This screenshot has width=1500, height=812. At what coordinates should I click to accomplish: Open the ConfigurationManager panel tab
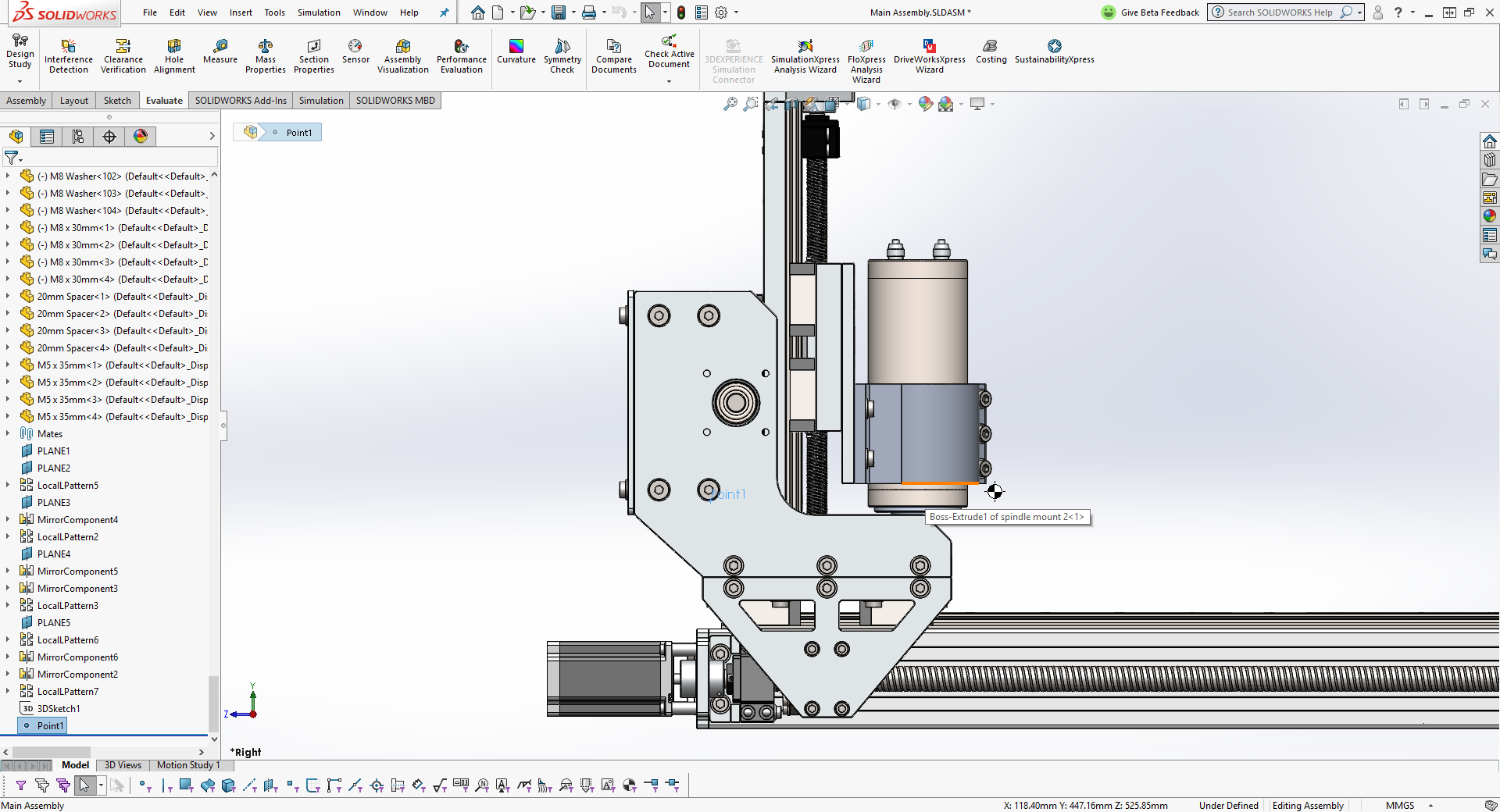tap(78, 137)
